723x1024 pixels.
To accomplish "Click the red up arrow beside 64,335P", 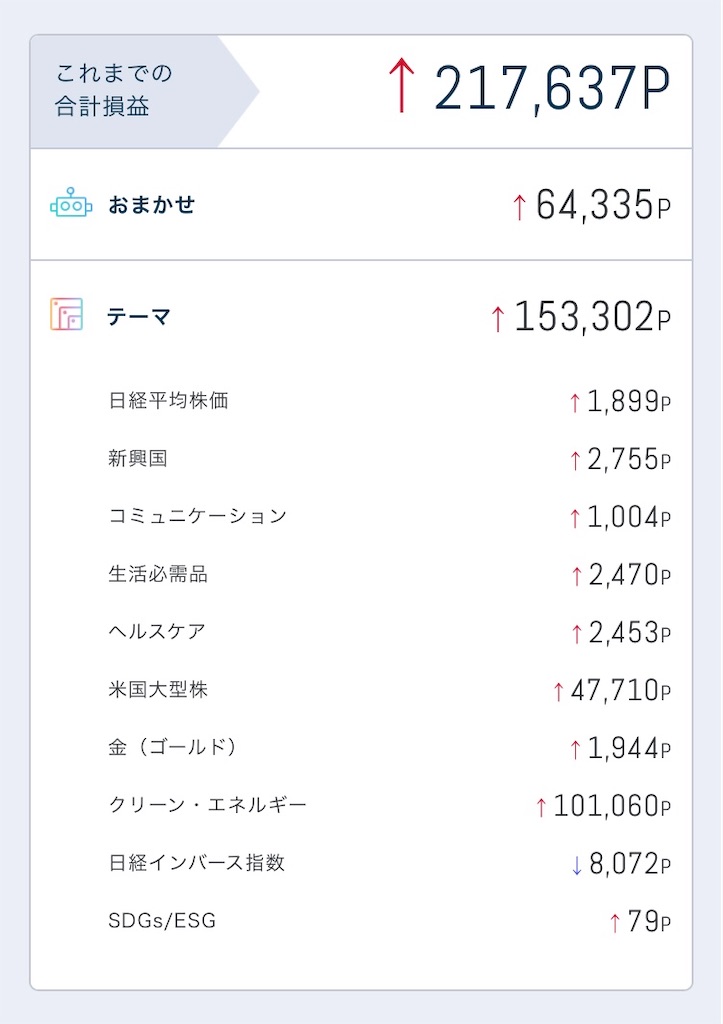I will 519,207.
